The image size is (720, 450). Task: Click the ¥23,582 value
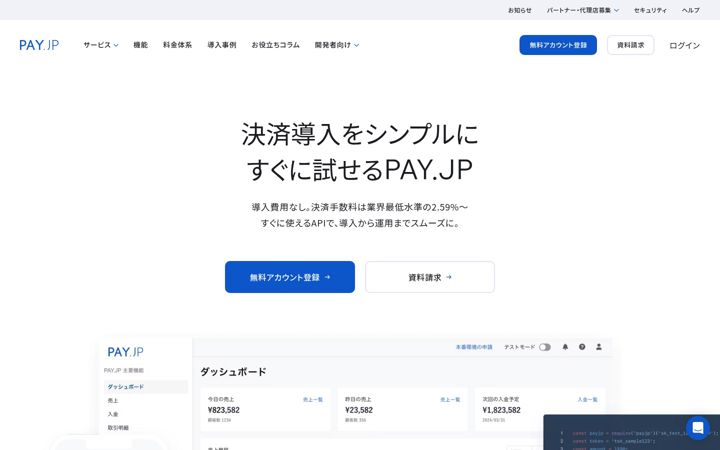[x=359, y=410]
